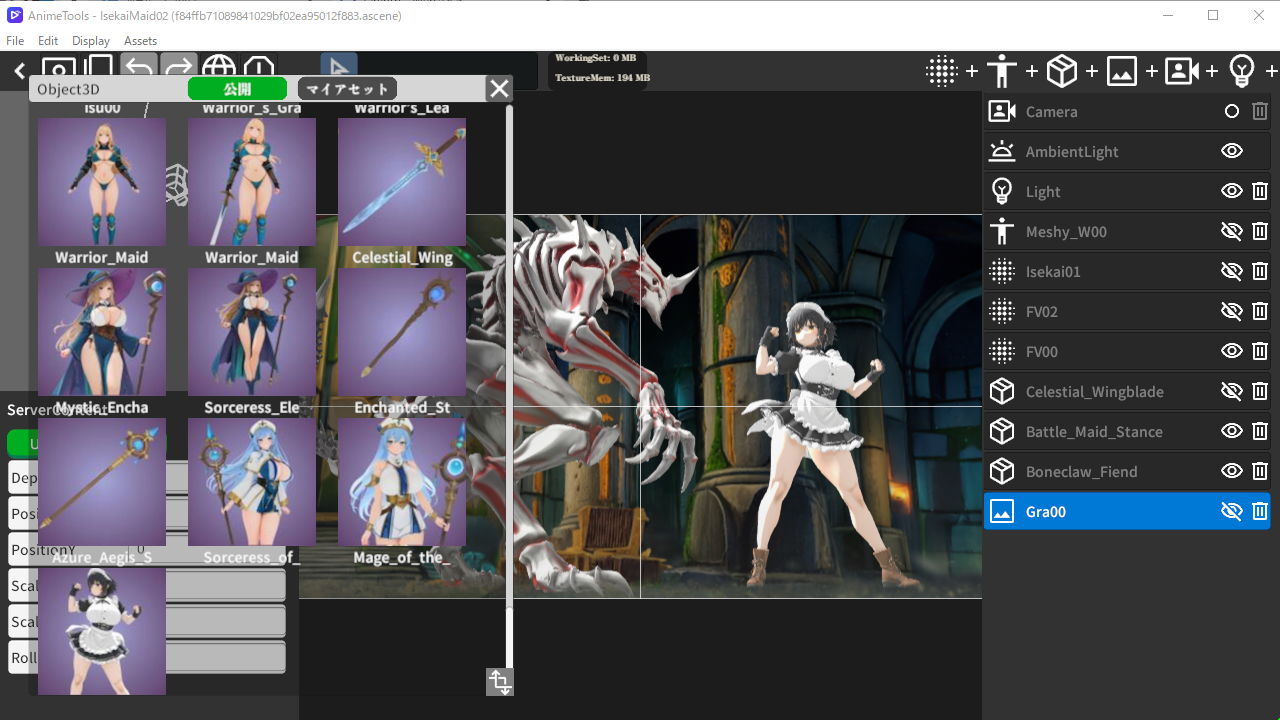Open the File menu
1280x720 pixels.
click(x=15, y=41)
